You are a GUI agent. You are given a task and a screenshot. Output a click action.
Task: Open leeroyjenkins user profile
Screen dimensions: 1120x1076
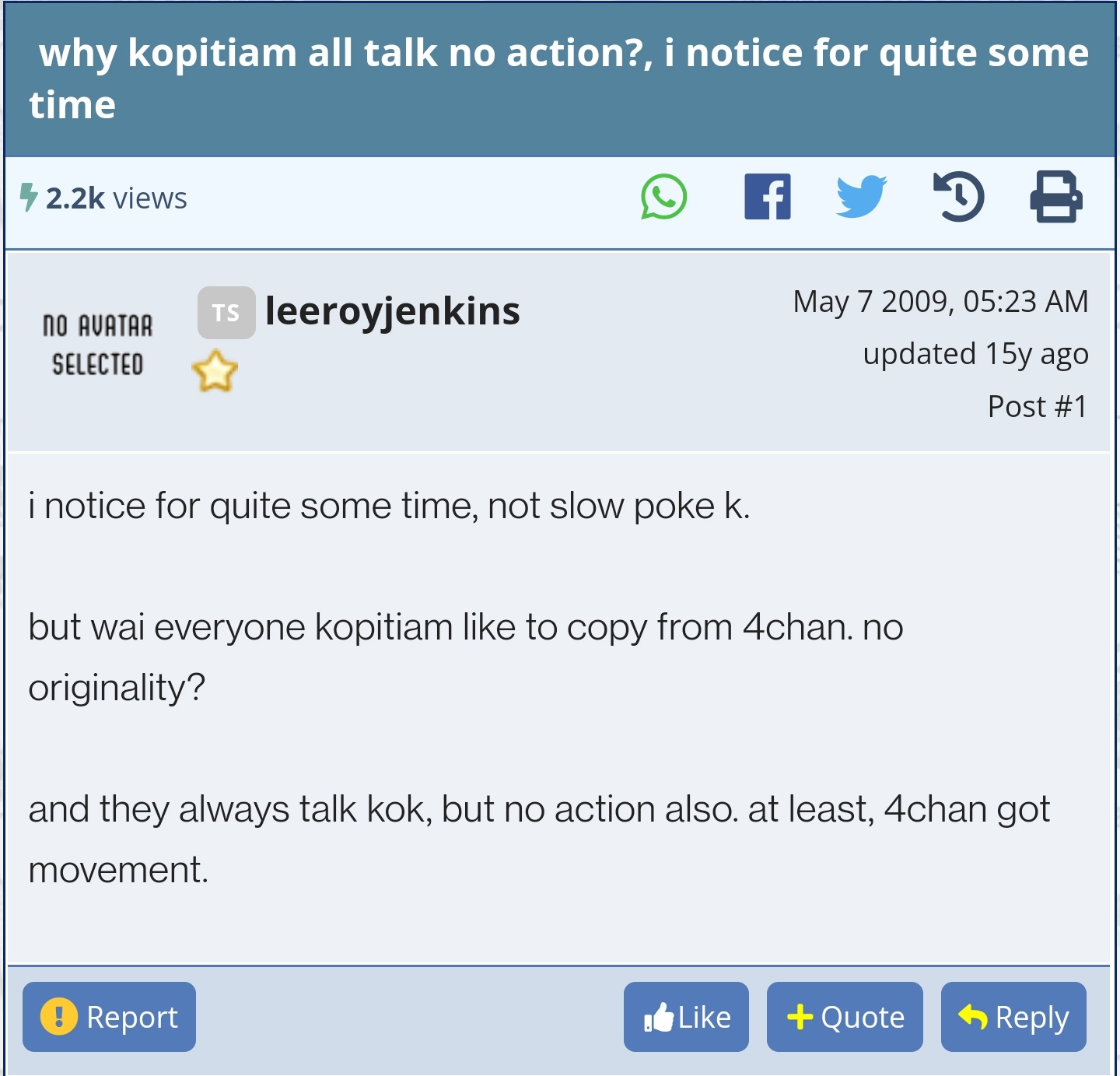392,311
